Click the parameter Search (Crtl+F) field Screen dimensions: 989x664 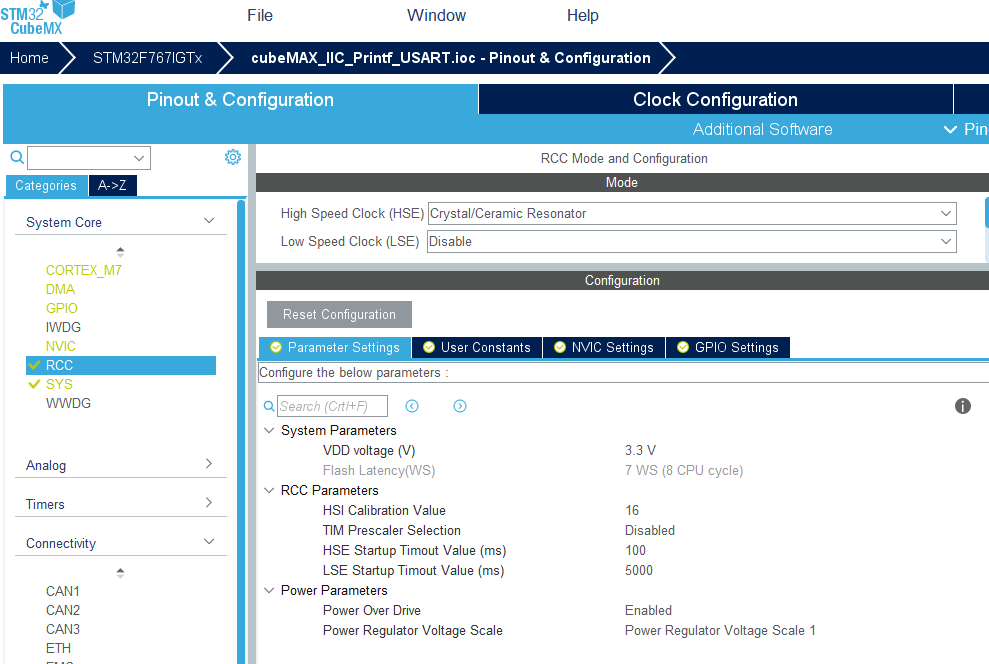pos(332,406)
